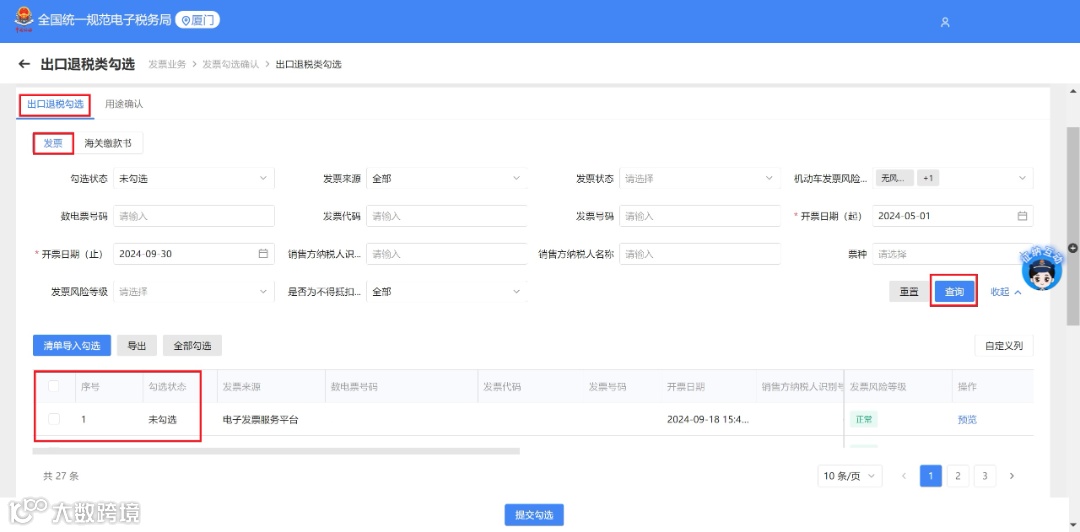Switch to 出口退税勾选 tab

click(x=55, y=105)
